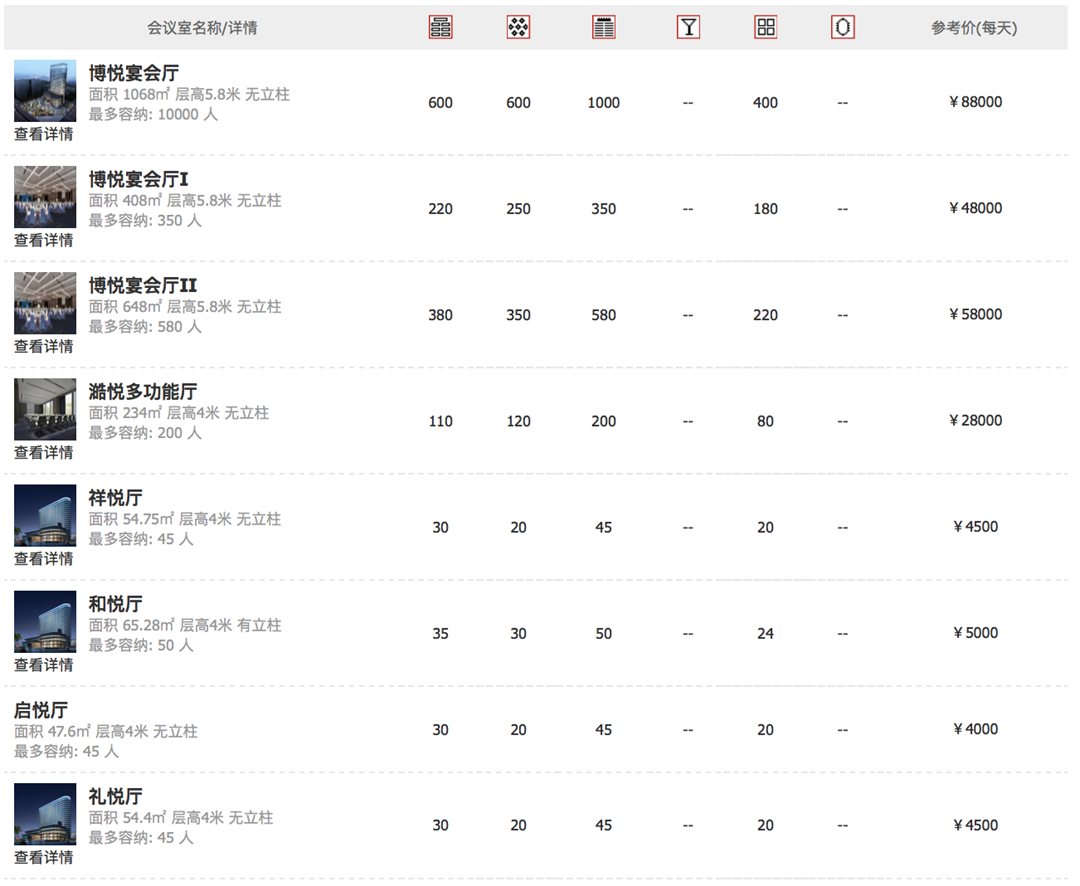
Task: Open the 博悦宴会厅II room thumbnail
Action: pyautogui.click(x=45, y=303)
